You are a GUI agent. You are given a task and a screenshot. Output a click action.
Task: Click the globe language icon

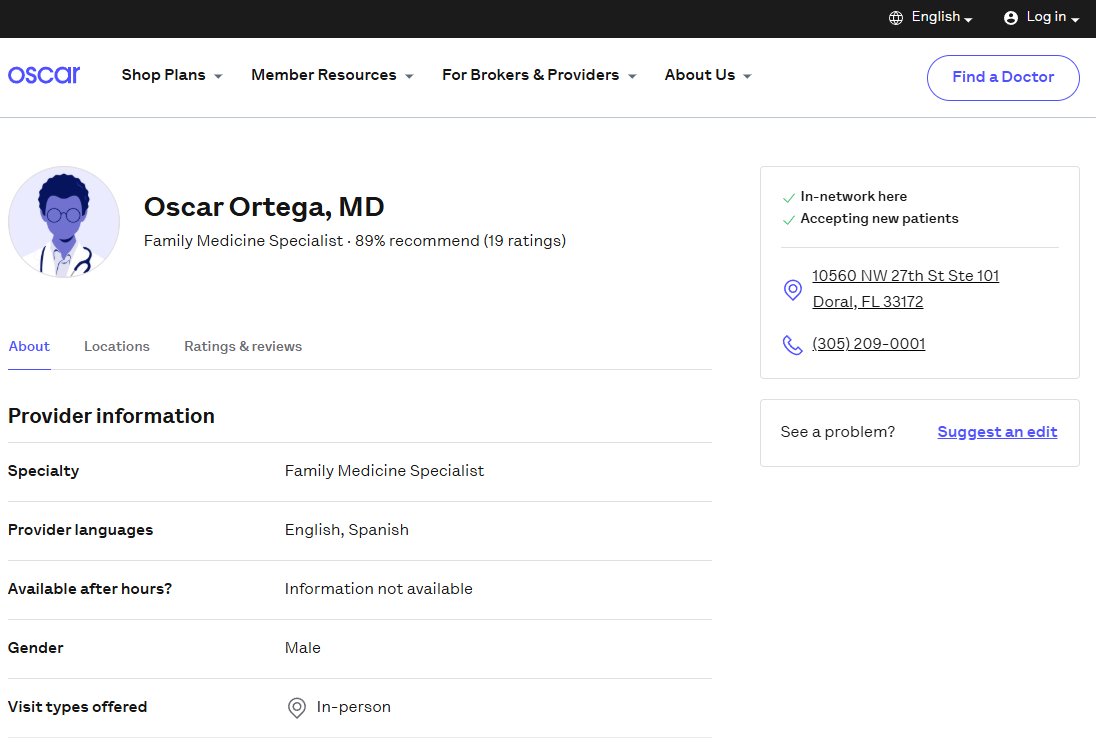(896, 18)
